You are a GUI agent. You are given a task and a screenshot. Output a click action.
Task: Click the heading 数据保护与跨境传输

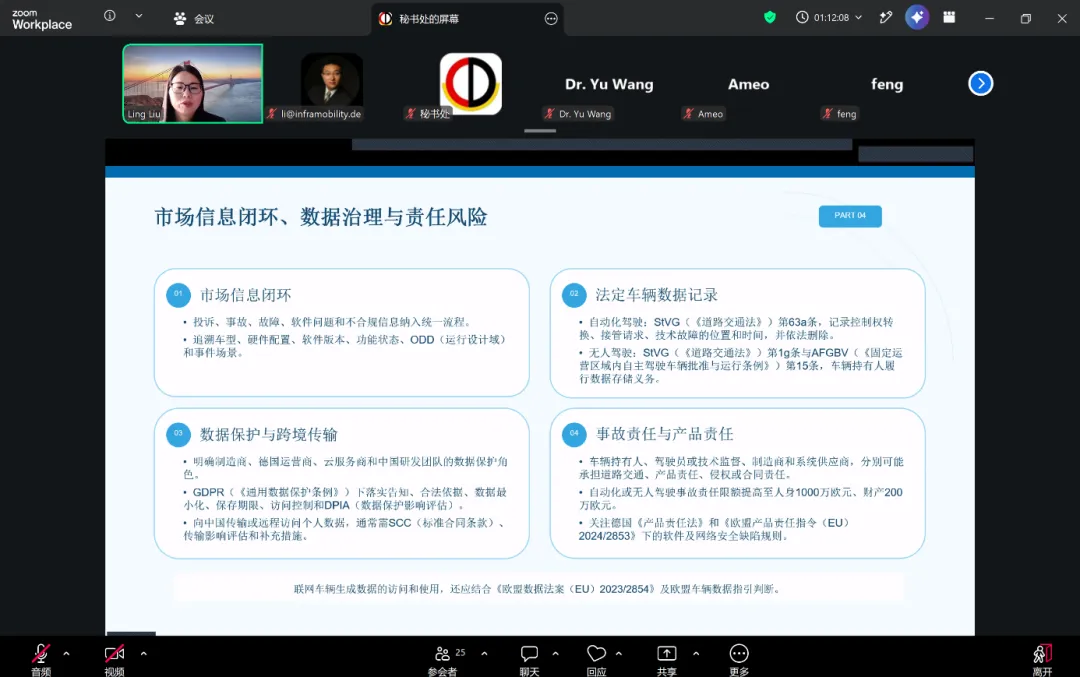point(269,435)
